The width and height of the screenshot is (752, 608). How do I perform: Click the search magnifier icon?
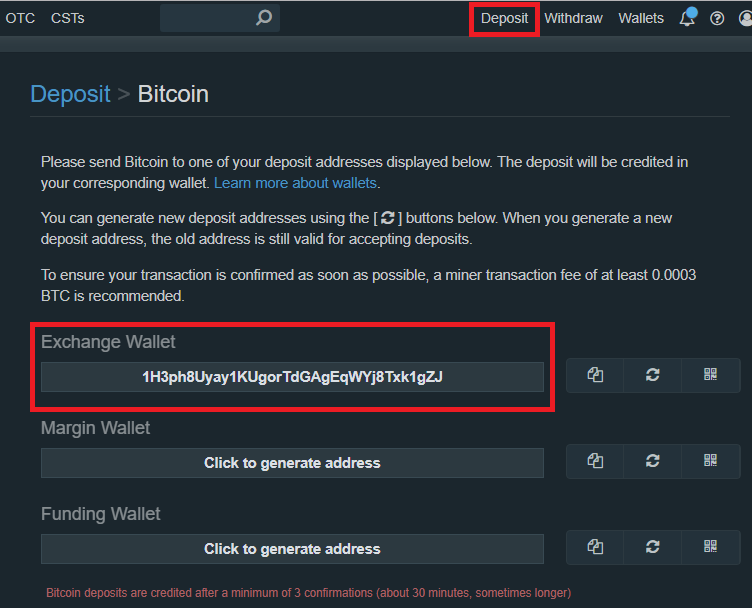(x=264, y=18)
